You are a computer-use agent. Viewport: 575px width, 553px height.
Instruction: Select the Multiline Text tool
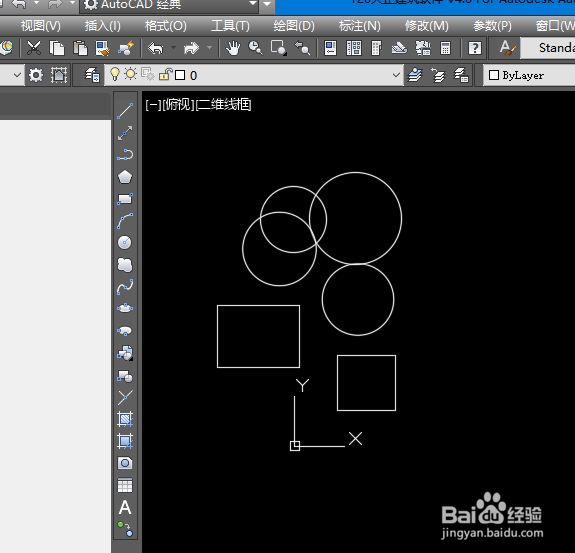[x=125, y=508]
